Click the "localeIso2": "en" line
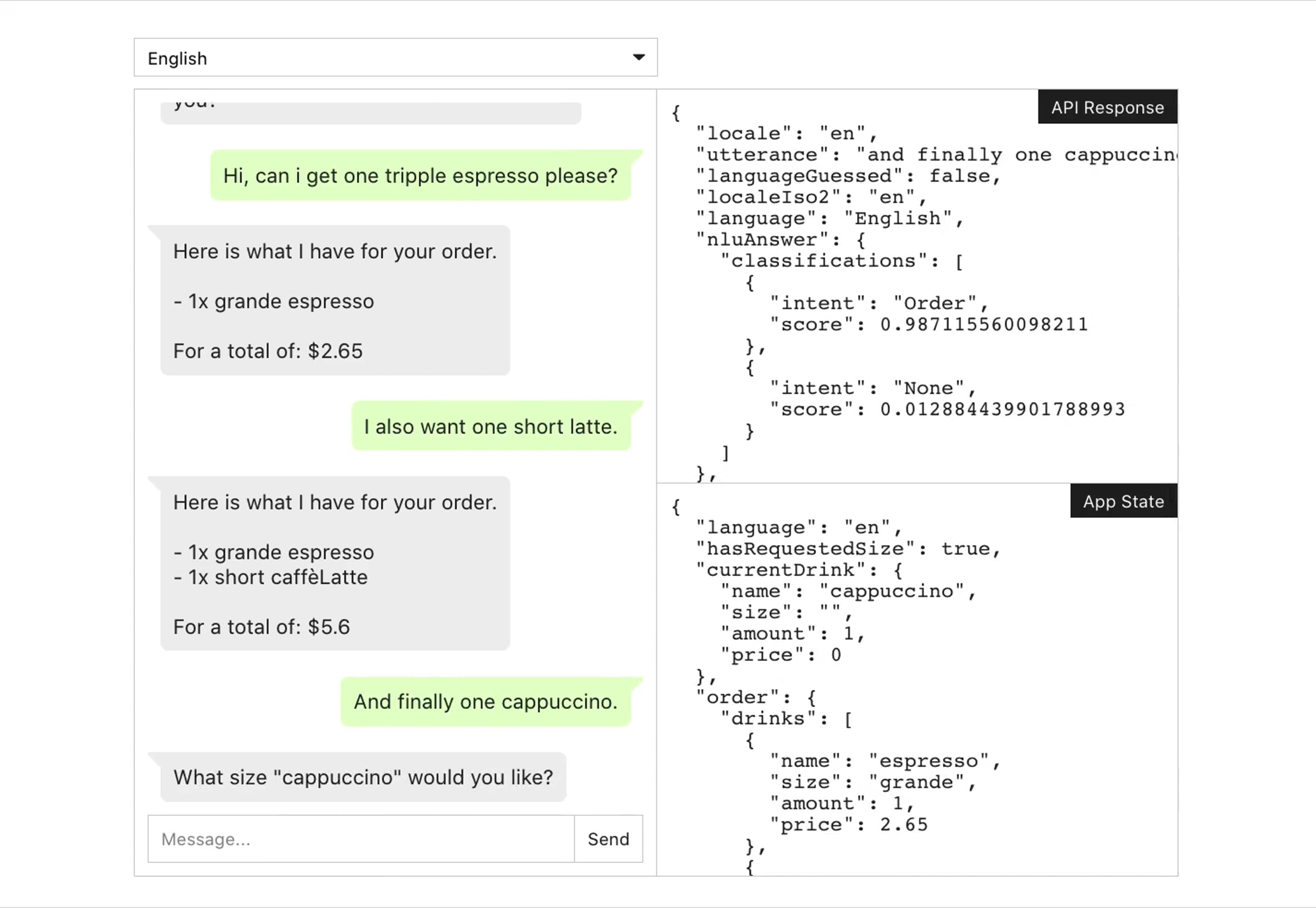This screenshot has width=1316, height=908. (x=812, y=197)
